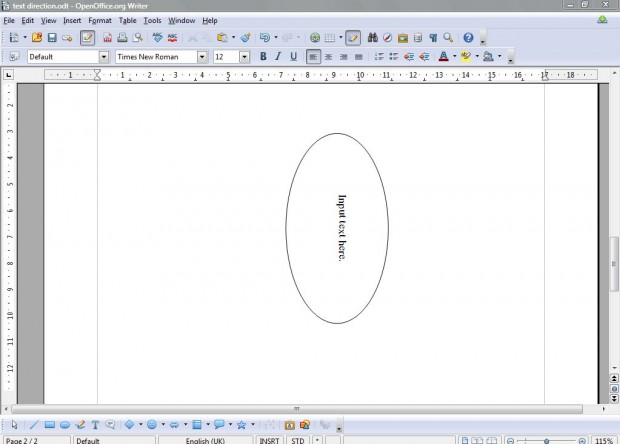Select the Rectangle drawing tool
Image resolution: width=620 pixels, height=444 pixels.
pyautogui.click(x=50, y=425)
